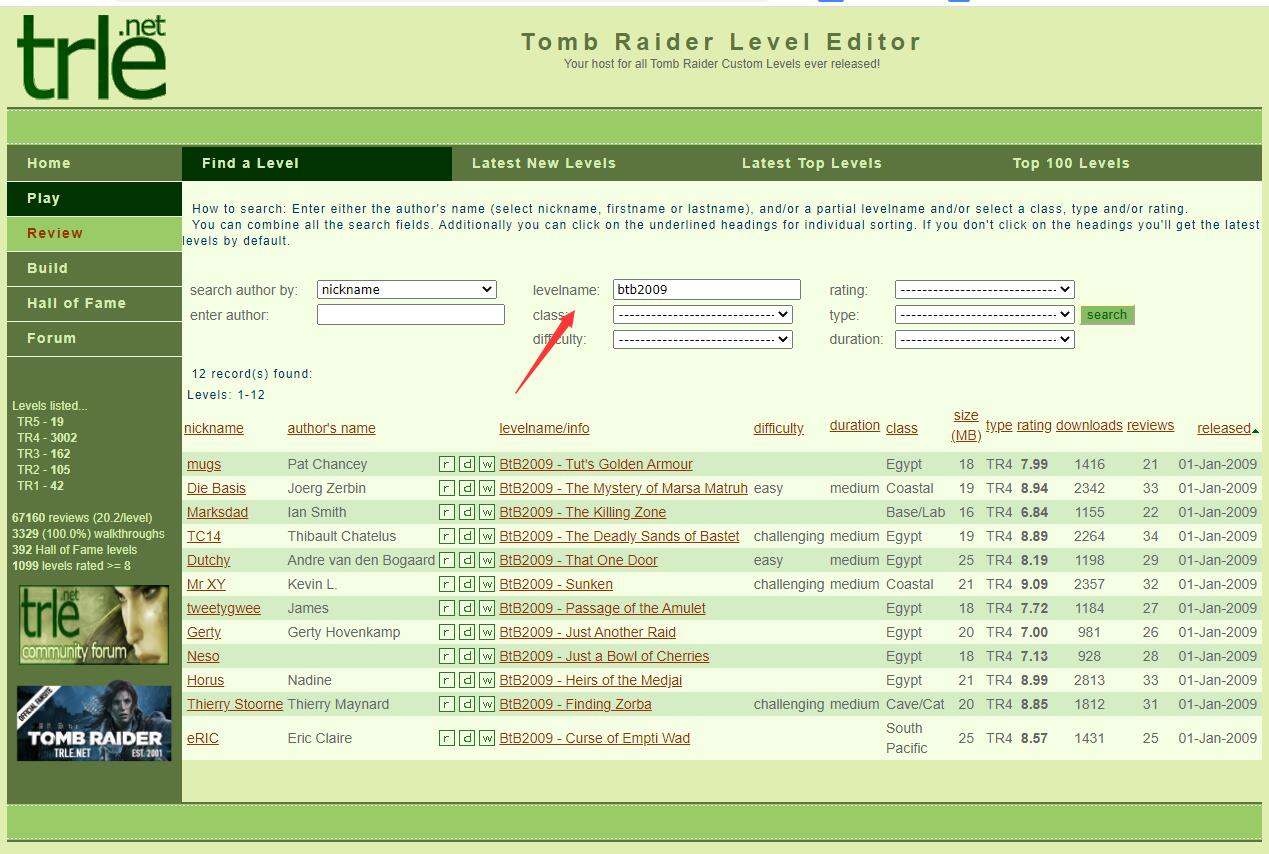Go to the Home menu item

pos(94,163)
